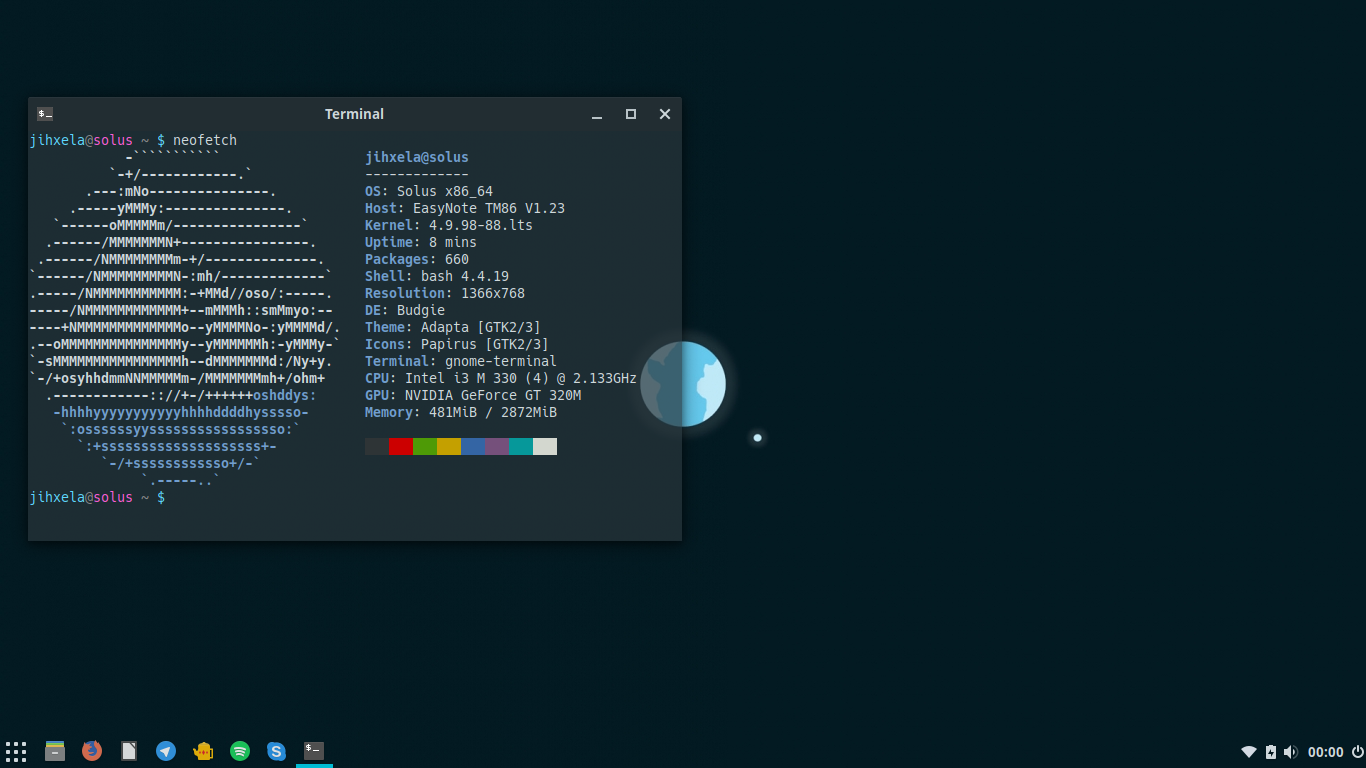Click the 'Uptime: 8 mins' line
This screenshot has width=1366, height=768.
[421, 242]
